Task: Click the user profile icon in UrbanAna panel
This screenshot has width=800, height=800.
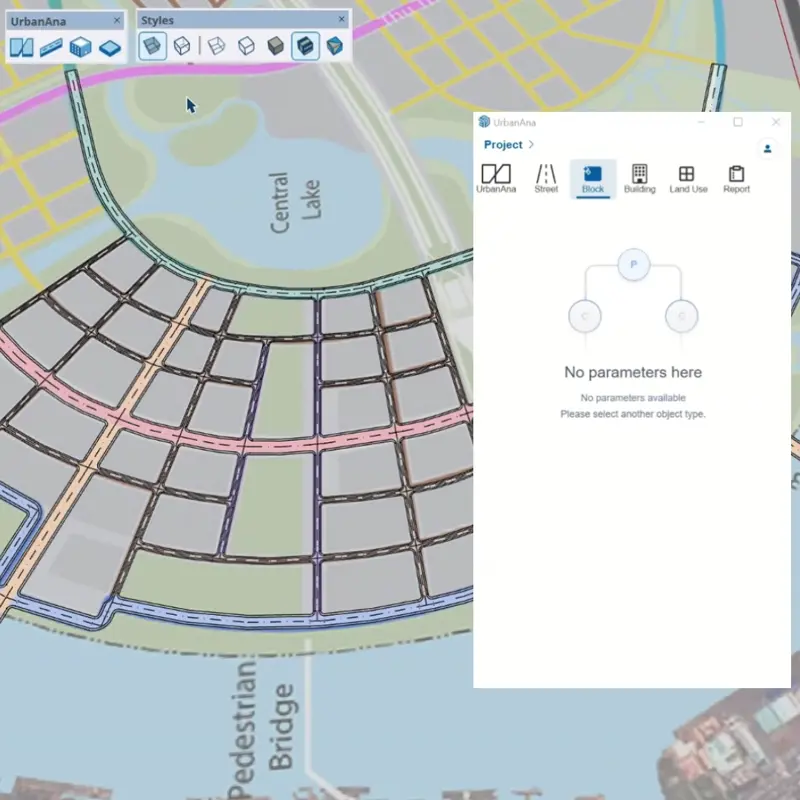Action: click(x=766, y=146)
